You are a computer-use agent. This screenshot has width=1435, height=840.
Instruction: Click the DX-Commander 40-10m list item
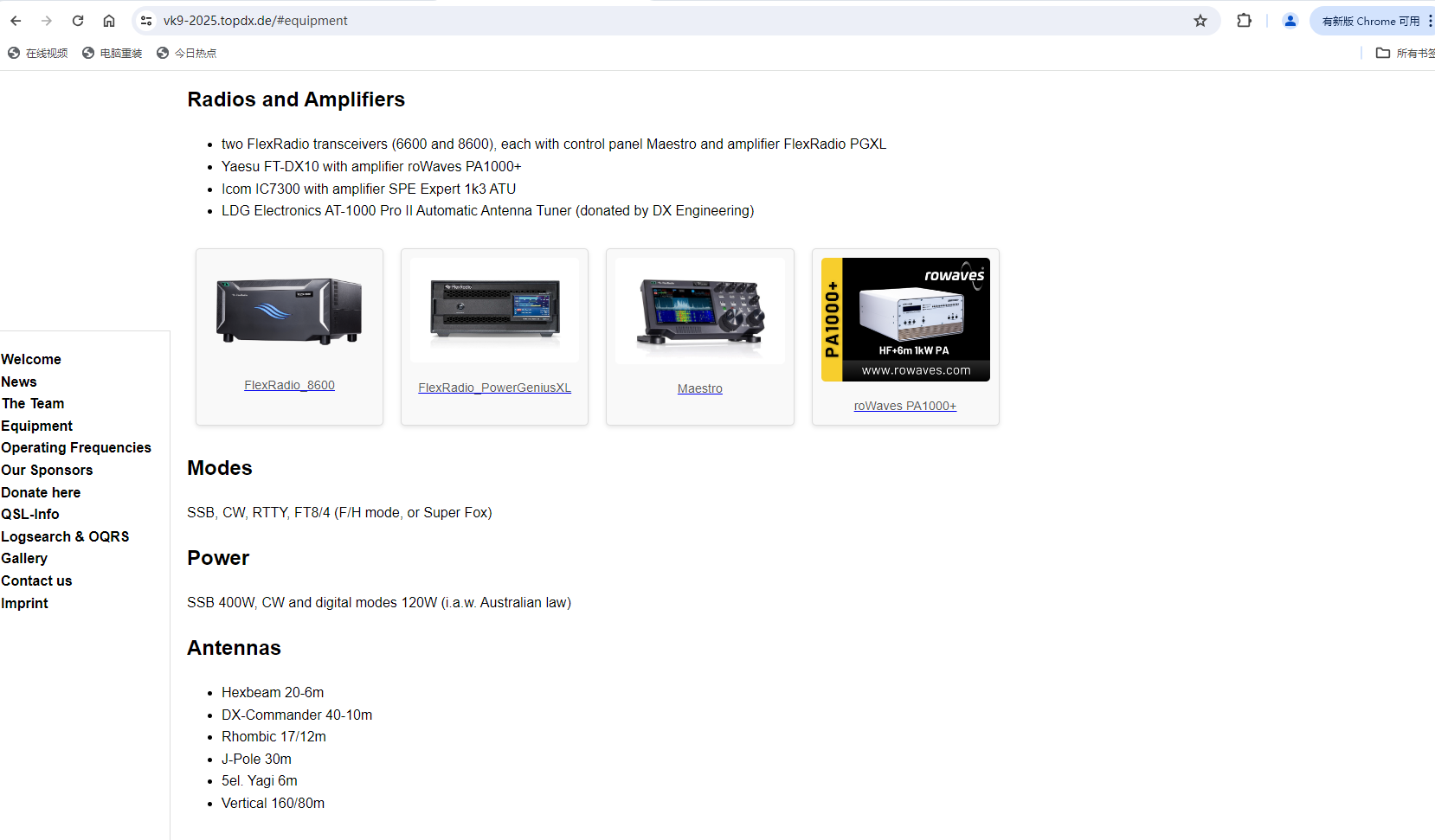click(297, 715)
